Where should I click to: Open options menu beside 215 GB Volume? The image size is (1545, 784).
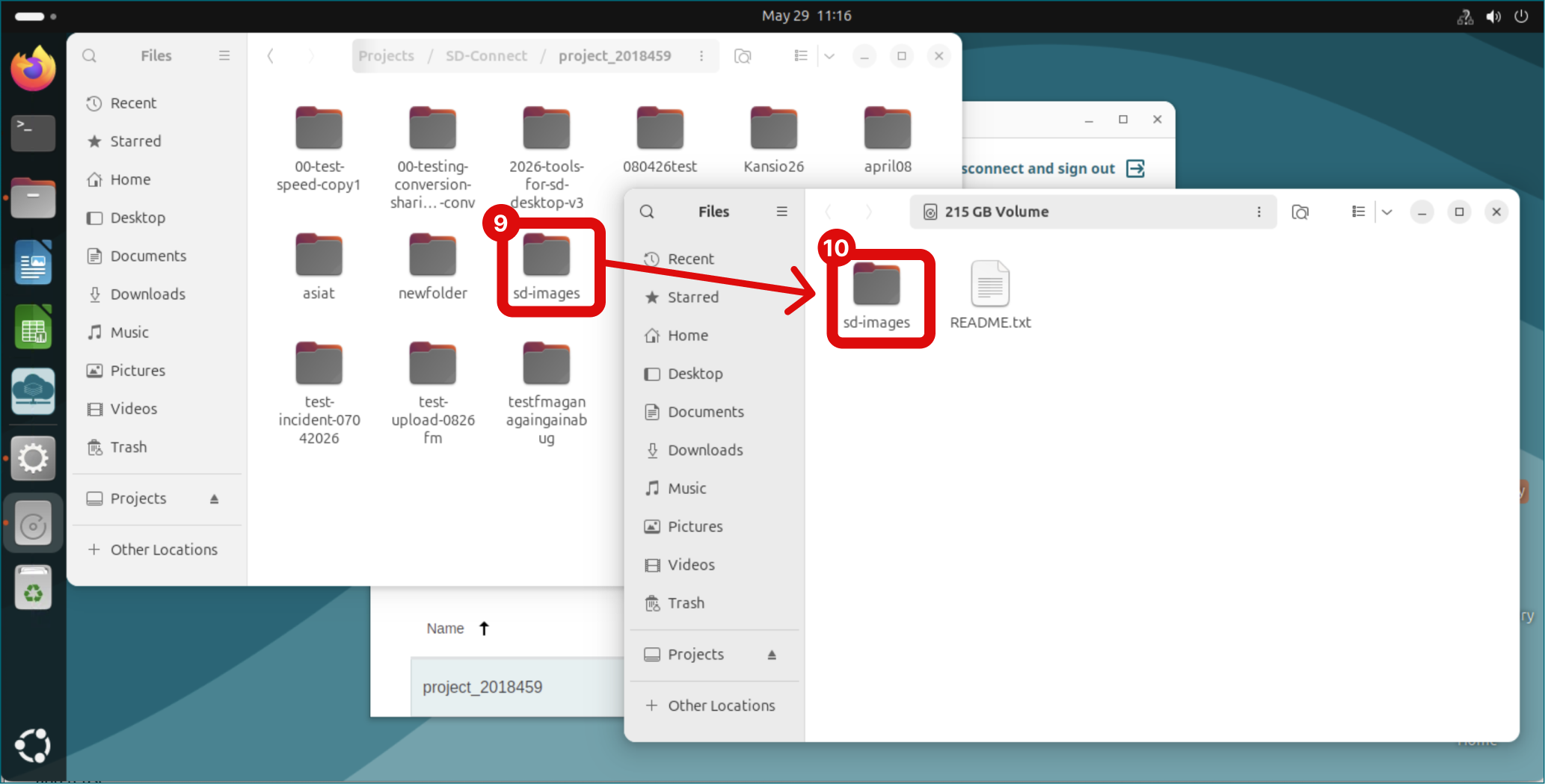[x=1259, y=212]
